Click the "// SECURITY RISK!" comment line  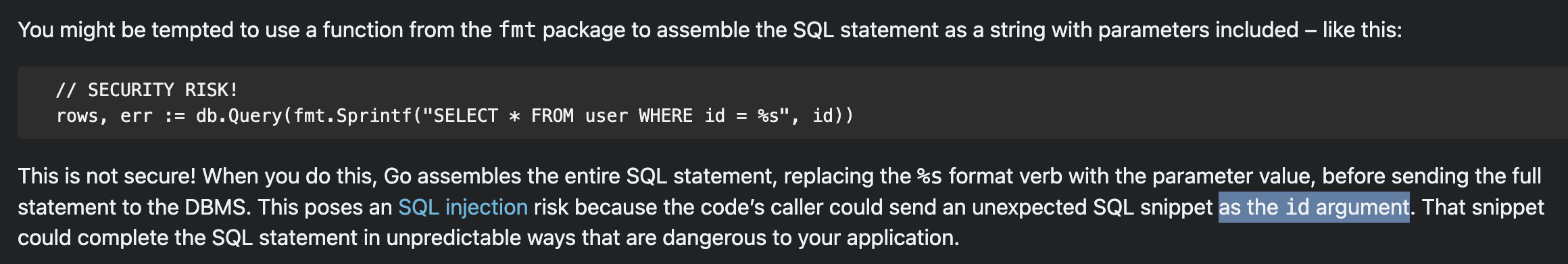tap(147, 90)
